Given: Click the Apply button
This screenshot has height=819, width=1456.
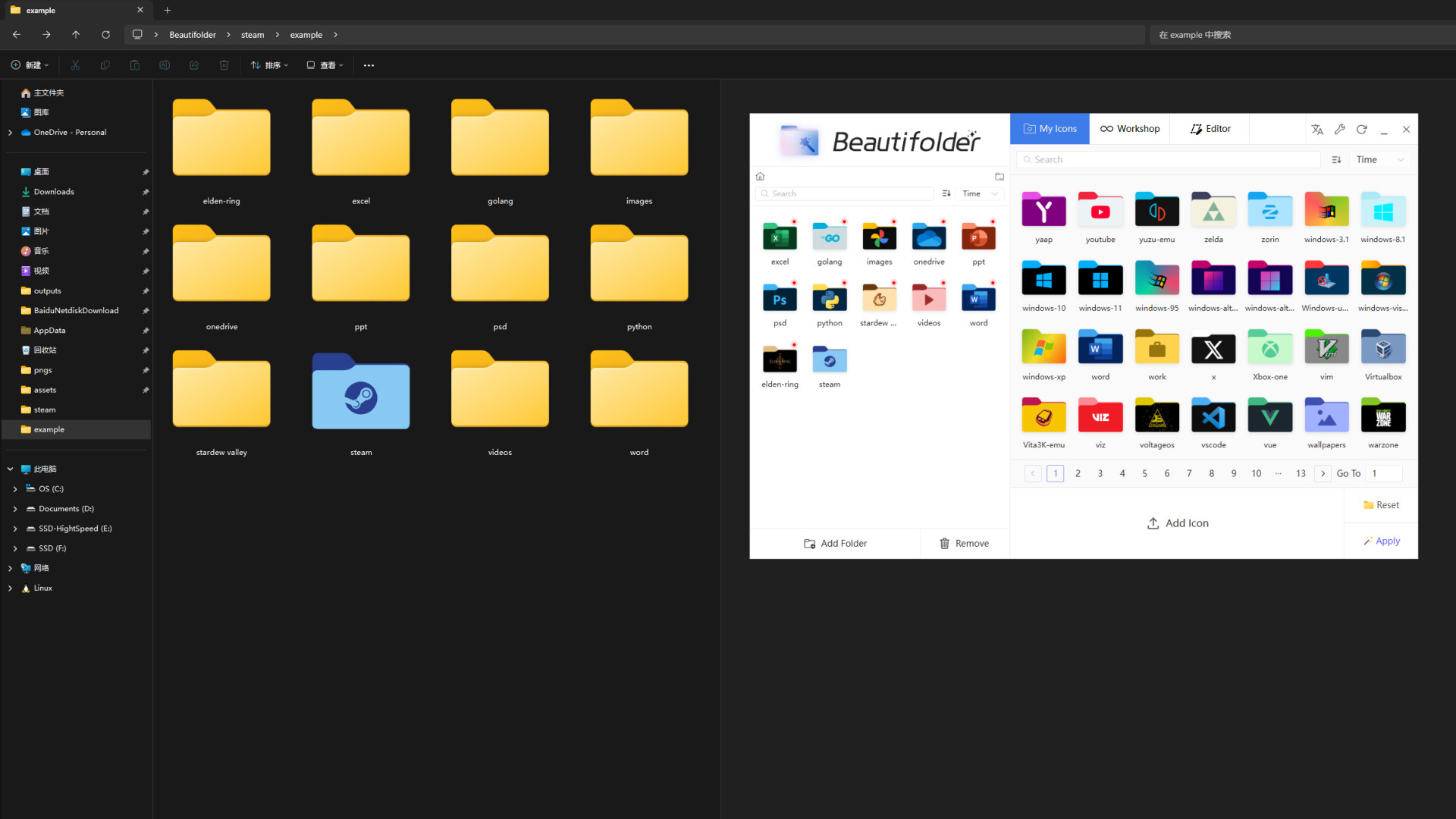Looking at the screenshot, I should click(x=1382, y=540).
